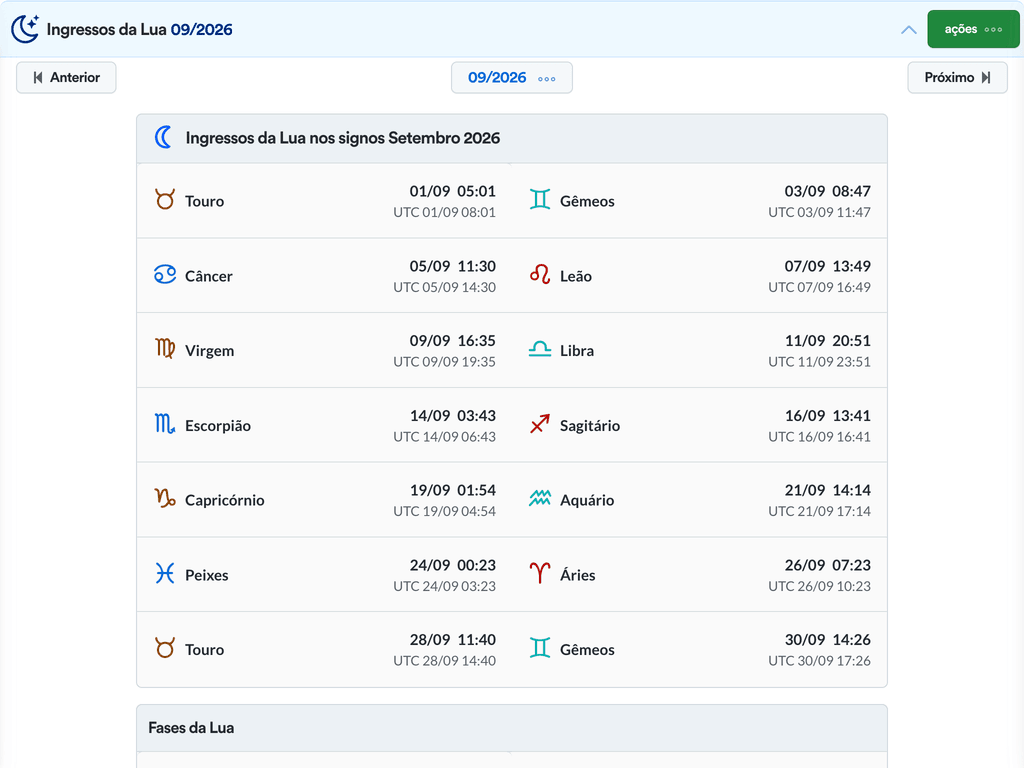The height and width of the screenshot is (768, 1024).
Task: Select the Fases da Lua section header
Action: coord(511,728)
